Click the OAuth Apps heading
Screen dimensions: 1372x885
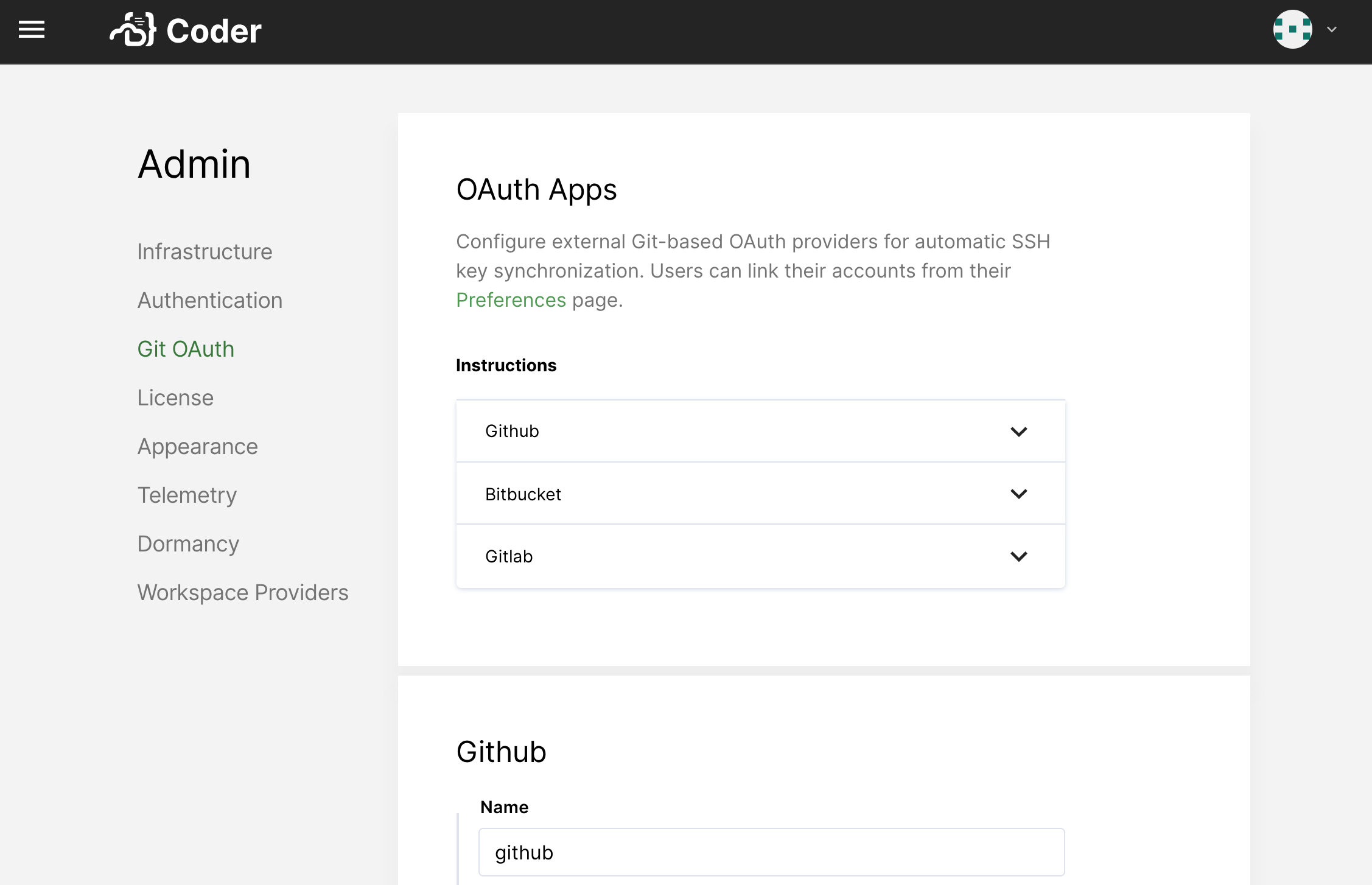536,189
